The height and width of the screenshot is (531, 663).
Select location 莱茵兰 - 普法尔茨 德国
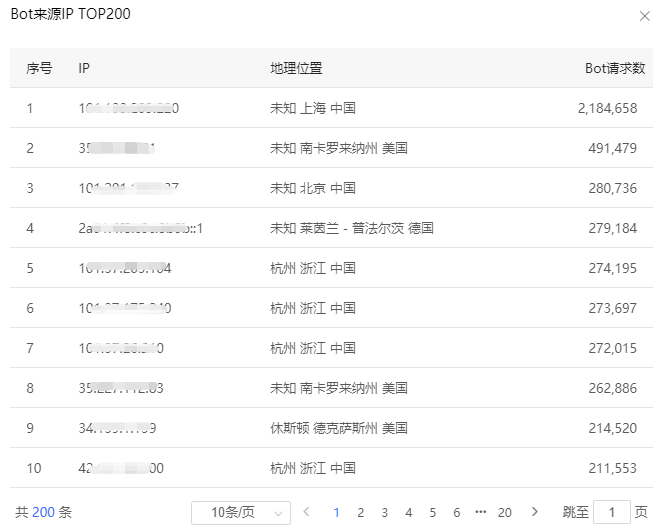tap(352, 228)
